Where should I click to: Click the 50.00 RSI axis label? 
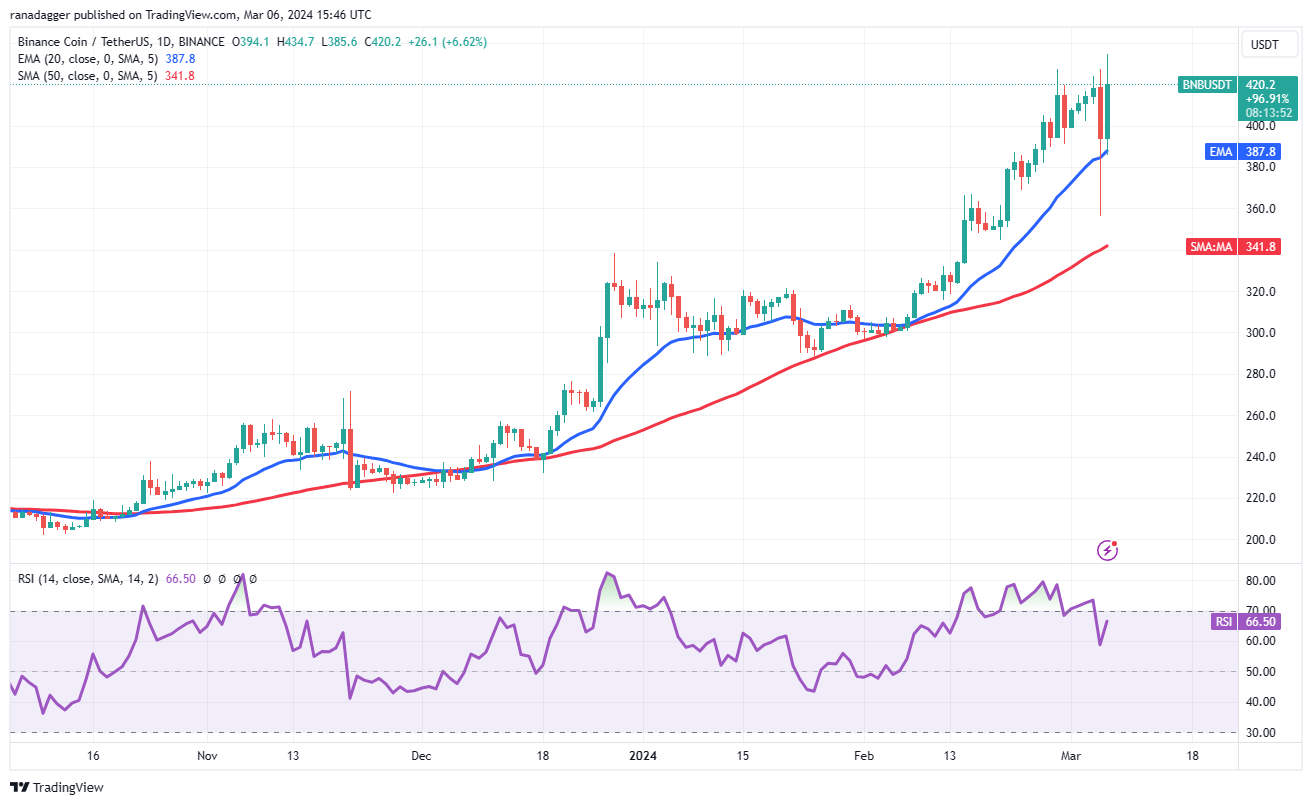click(x=1260, y=672)
